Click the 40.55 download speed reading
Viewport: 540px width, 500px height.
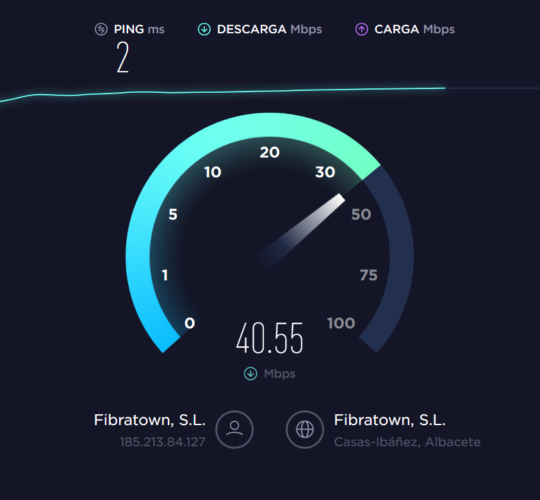coord(270,338)
